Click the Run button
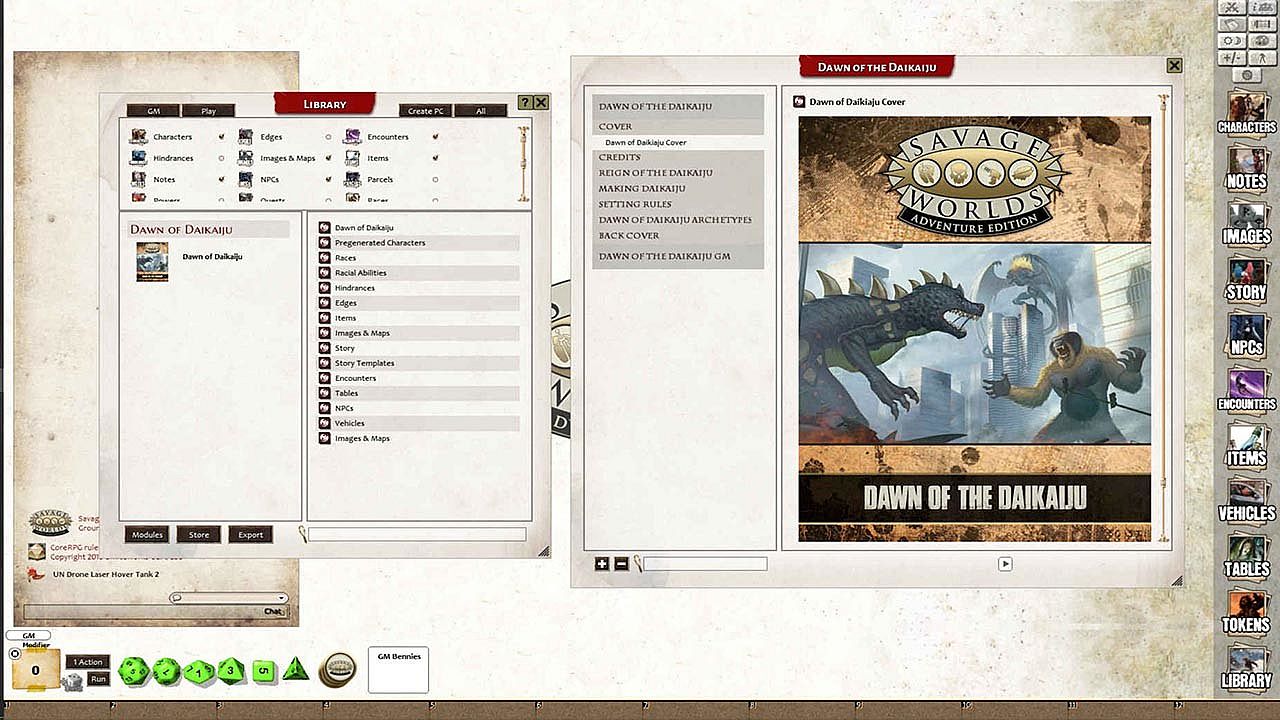This screenshot has width=1280, height=720. [98, 679]
